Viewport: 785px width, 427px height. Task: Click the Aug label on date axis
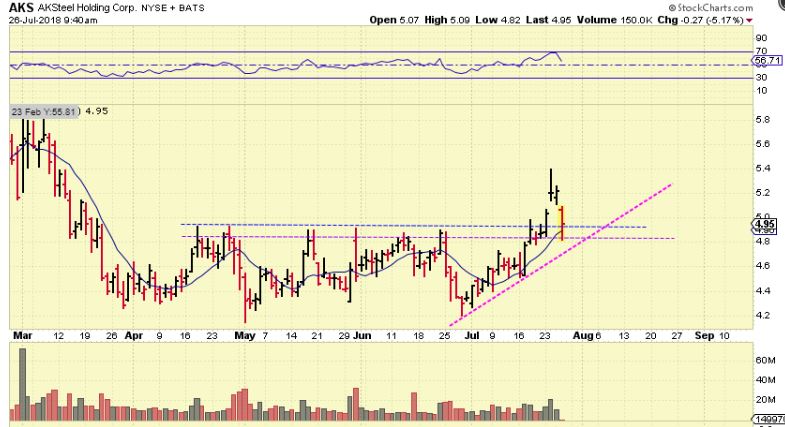[x=583, y=335]
